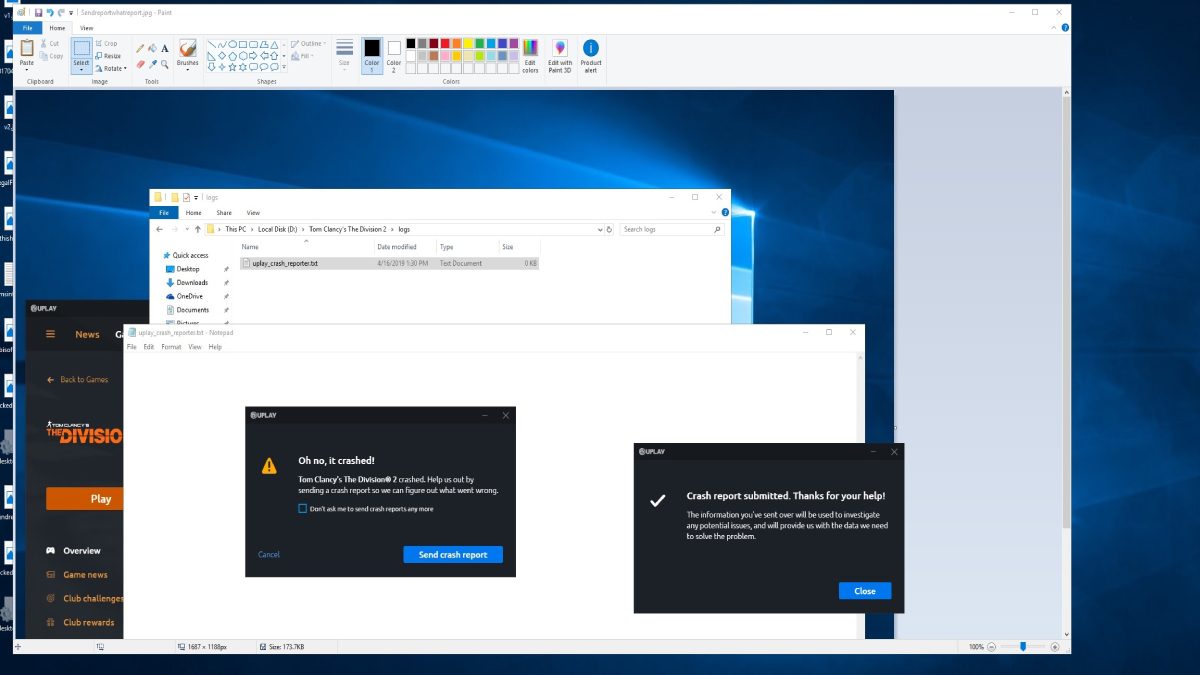The width and height of the screenshot is (1200, 675).
Task: Select the uplay_crash_reporter.txt file
Action: tap(390, 263)
